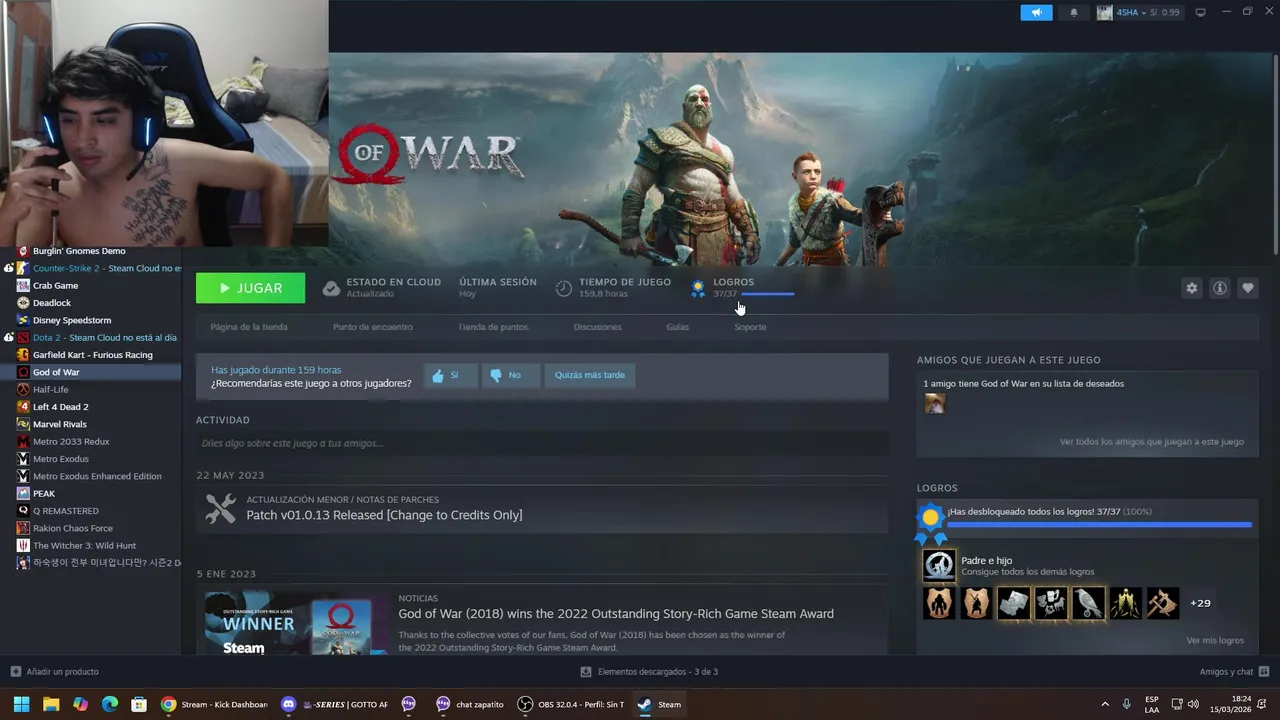Screen dimensions: 1280x720
Task: Open Windows Start menu
Action: point(21,704)
